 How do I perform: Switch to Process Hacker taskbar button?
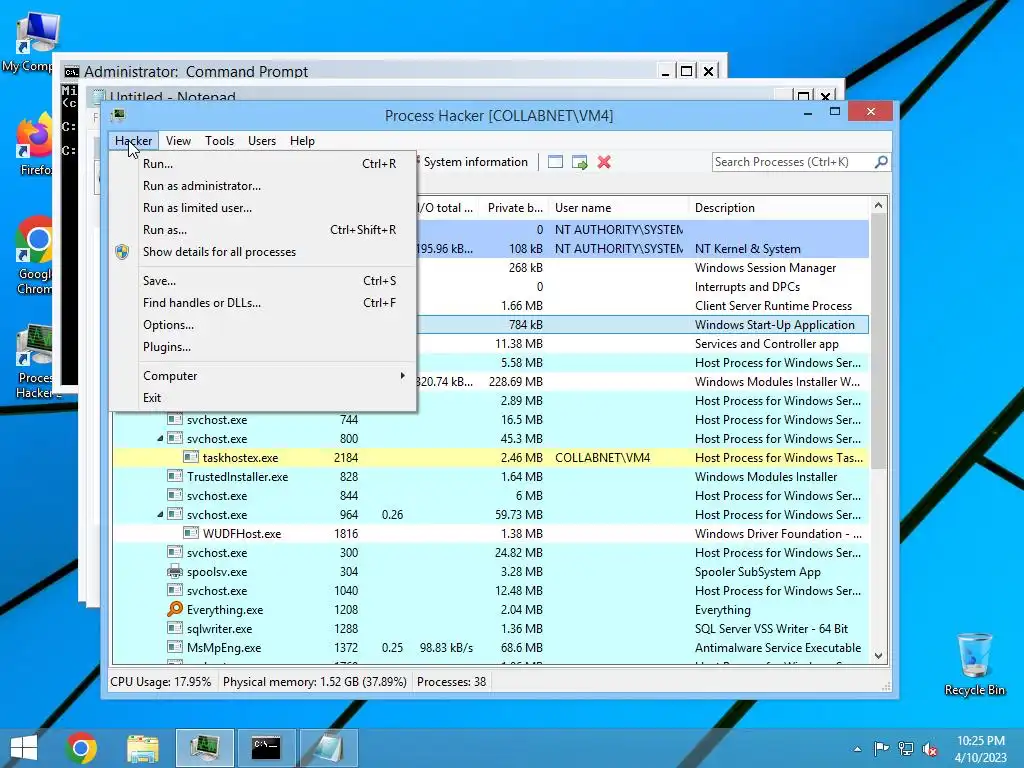pyautogui.click(x=204, y=748)
